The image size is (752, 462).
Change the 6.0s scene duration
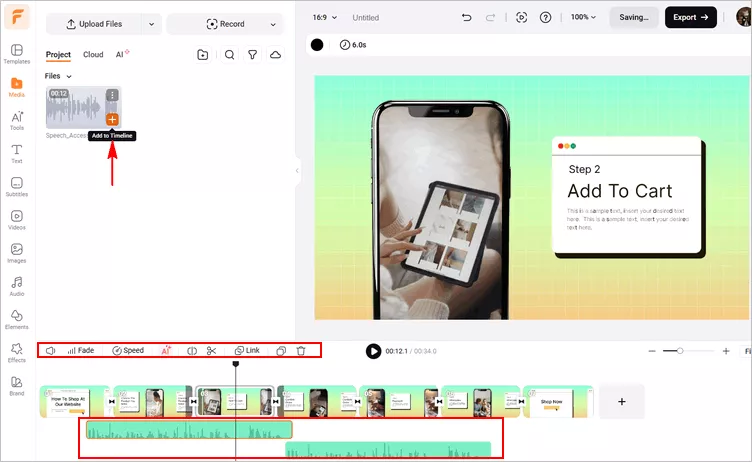pyautogui.click(x=353, y=45)
